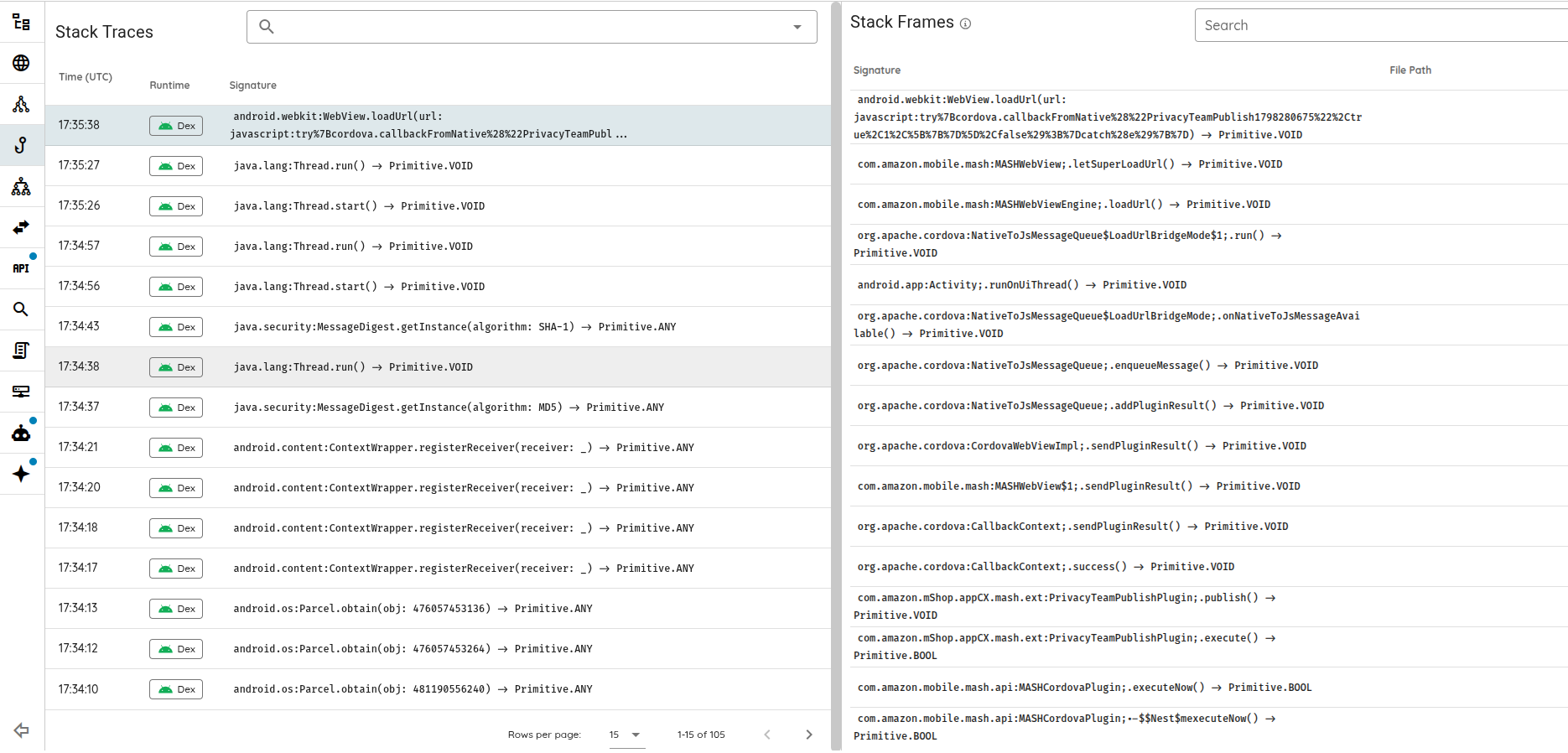Viewport: 1568px width, 753px height.
Task: Click the Time (UTC) column header
Action: [86, 77]
